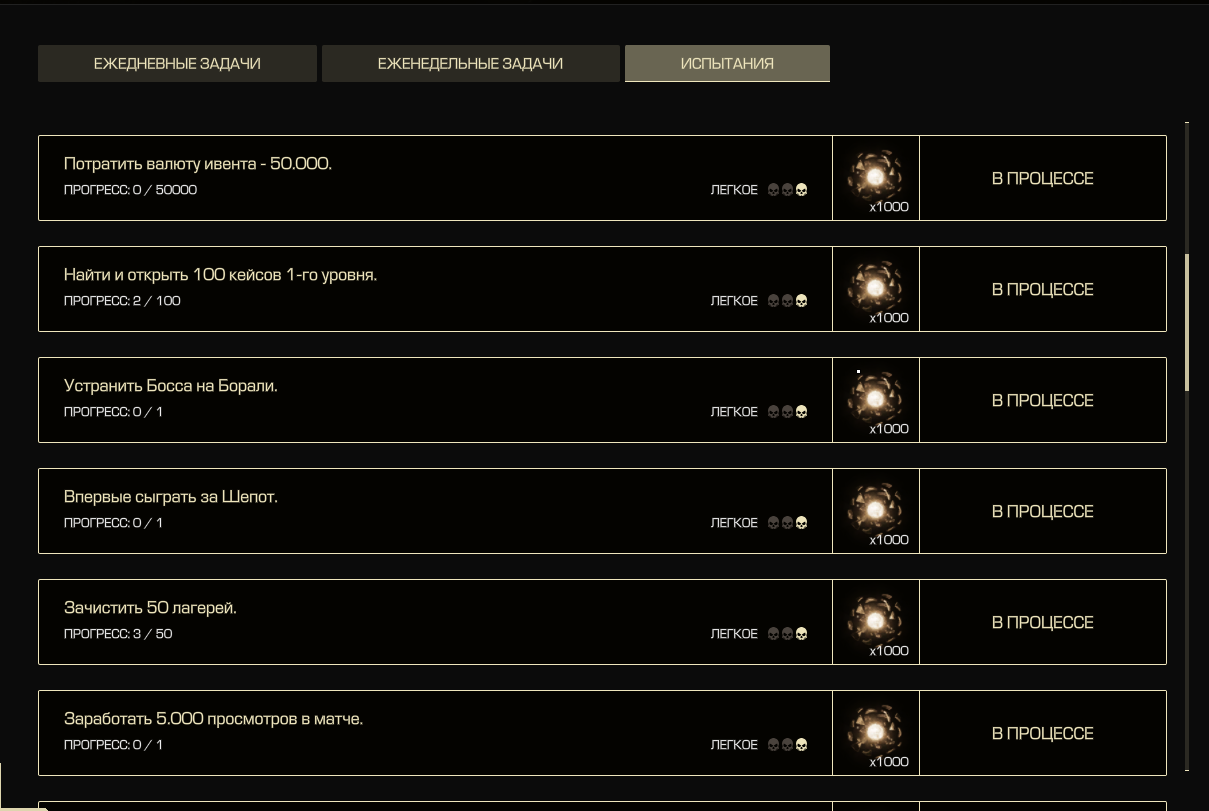Screen dimensions: 1209x811
Task: Click skull difficulty icons on Борали boss row
Action: tap(787, 412)
